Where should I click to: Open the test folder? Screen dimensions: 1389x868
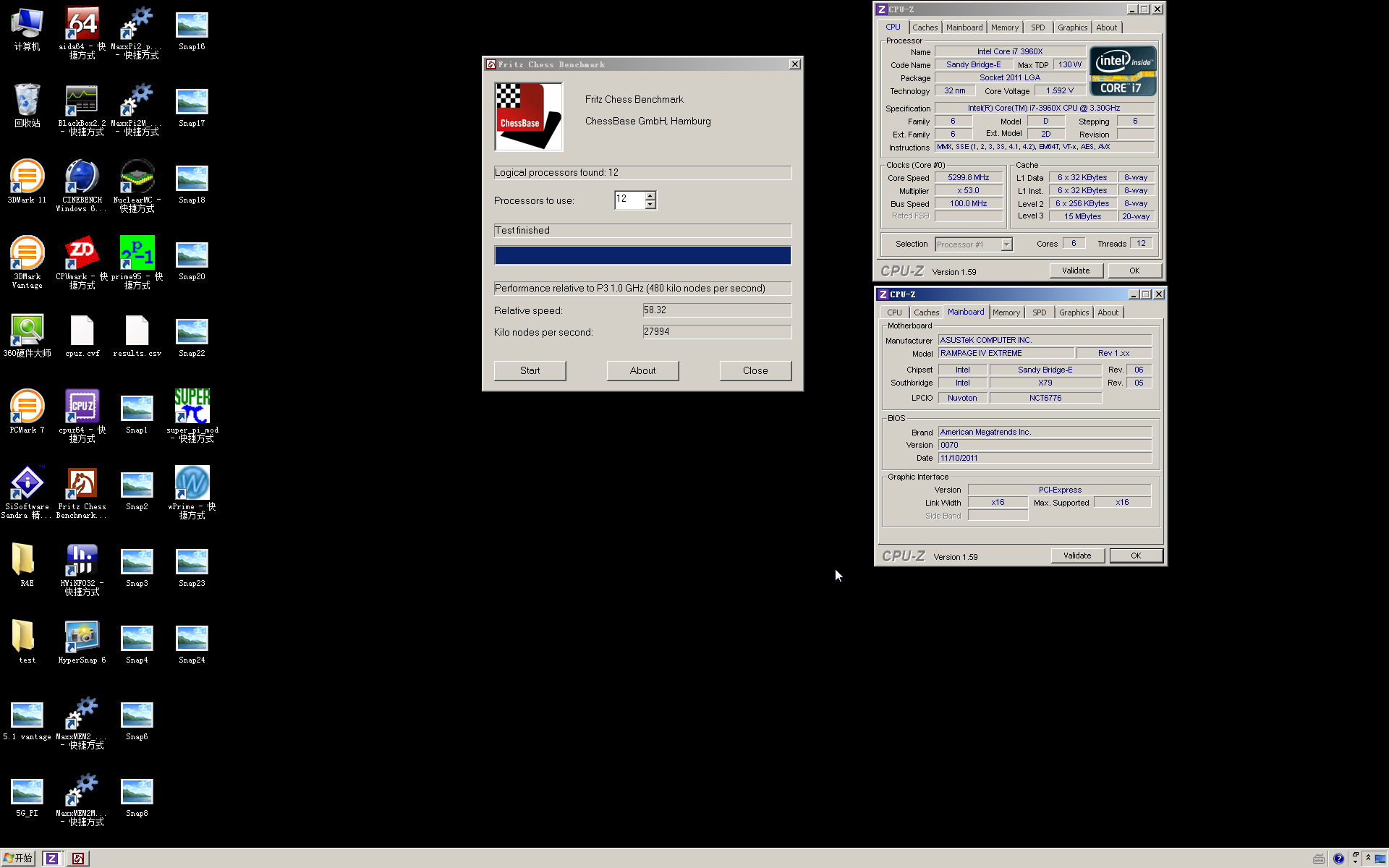pyautogui.click(x=27, y=642)
